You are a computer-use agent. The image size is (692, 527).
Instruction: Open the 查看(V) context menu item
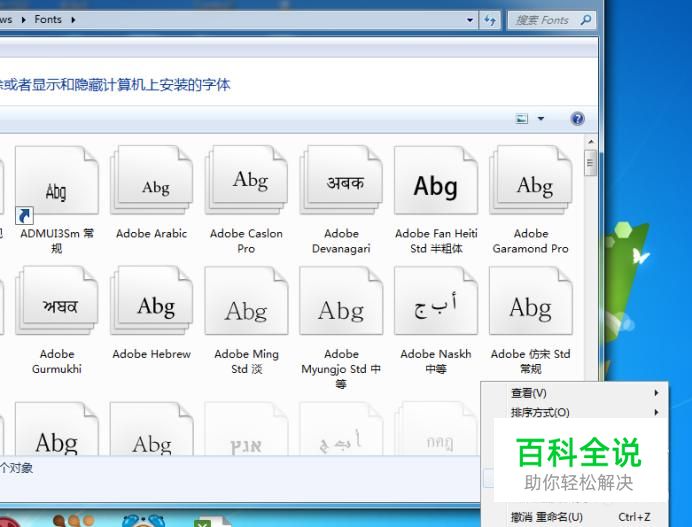(x=575, y=393)
